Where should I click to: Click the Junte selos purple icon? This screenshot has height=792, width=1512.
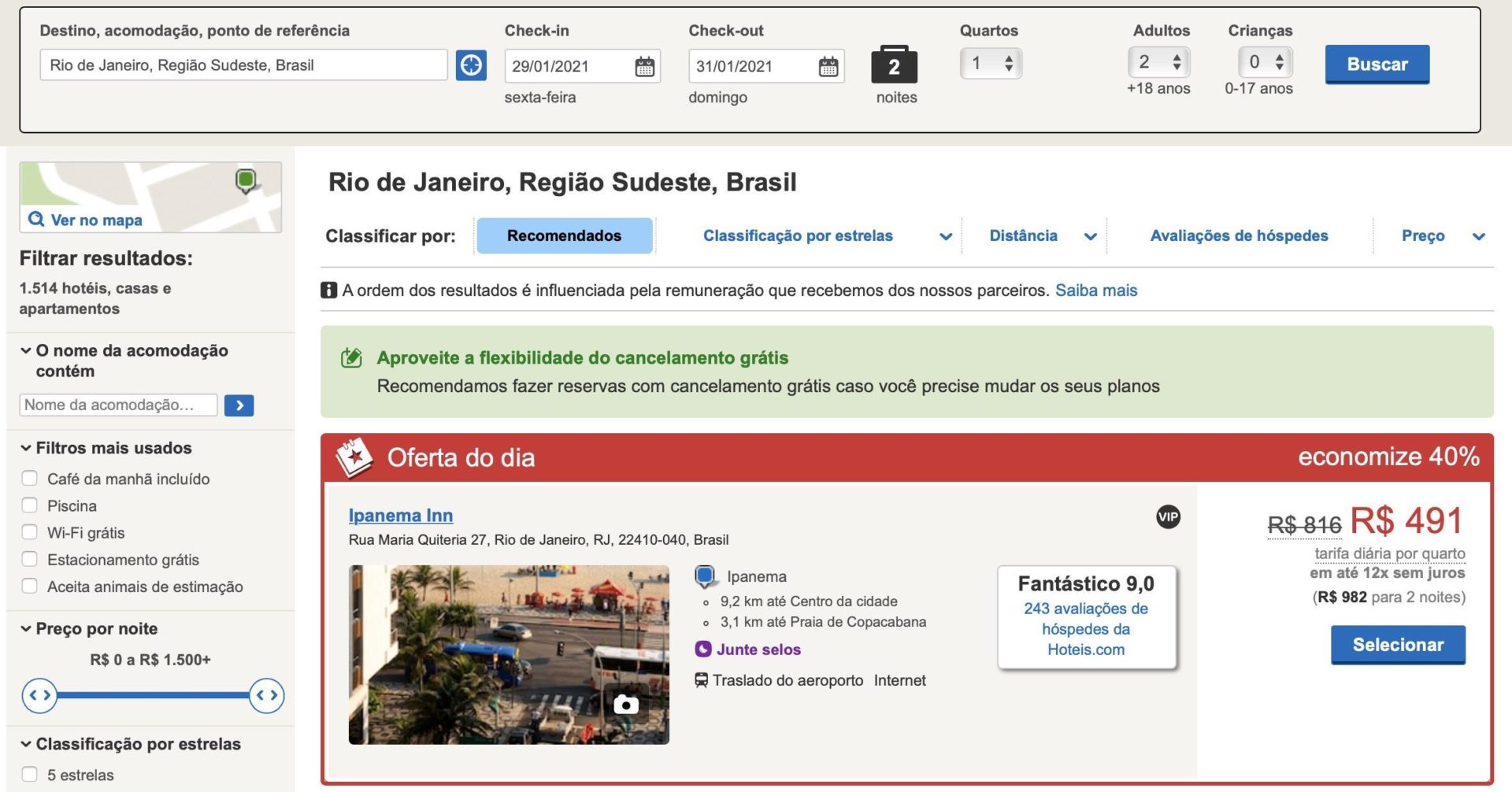(703, 650)
